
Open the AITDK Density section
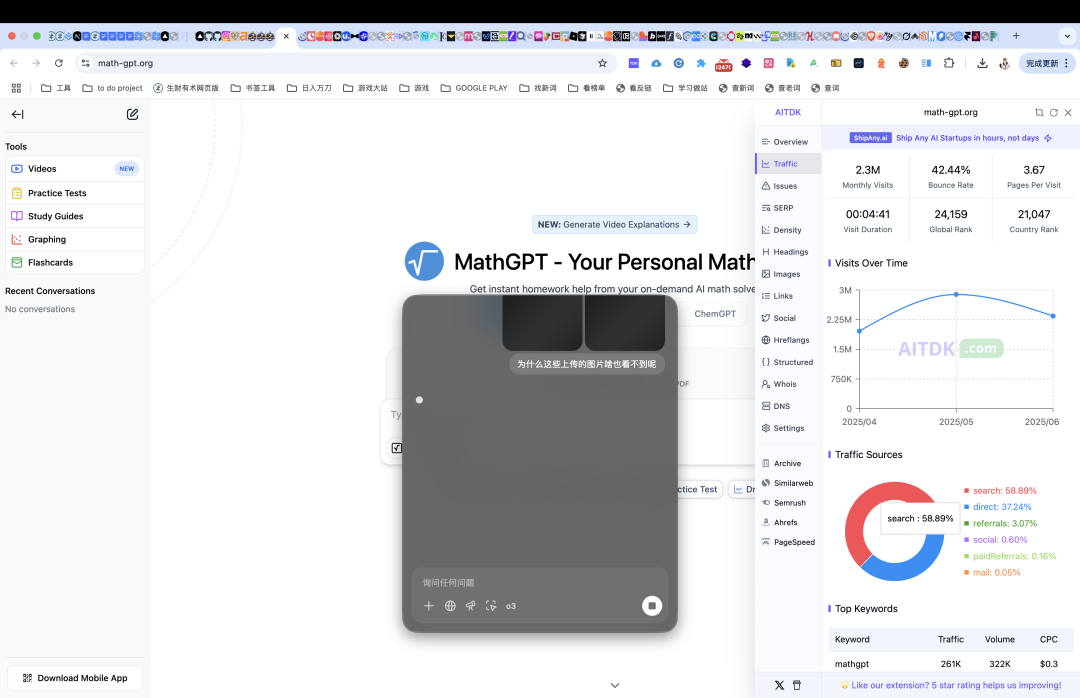[x=788, y=230]
